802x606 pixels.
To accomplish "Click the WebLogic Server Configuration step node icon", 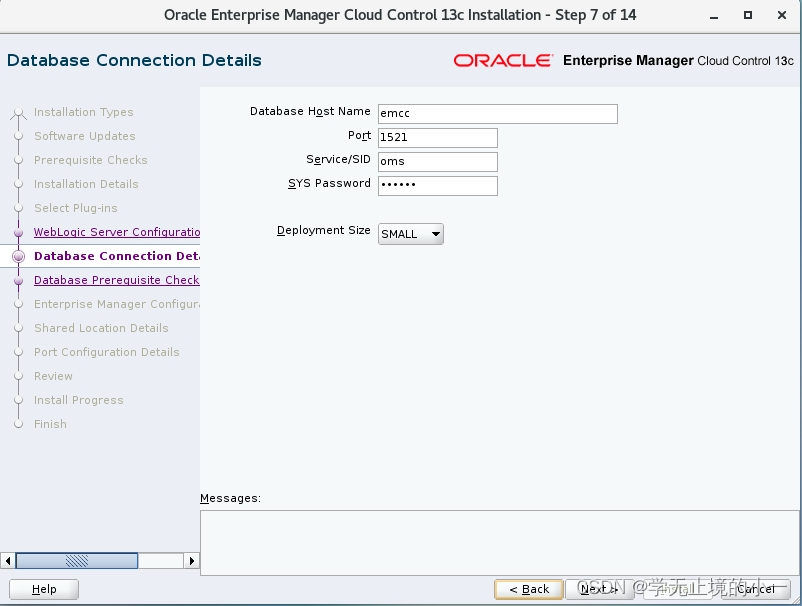I will tap(18, 232).
